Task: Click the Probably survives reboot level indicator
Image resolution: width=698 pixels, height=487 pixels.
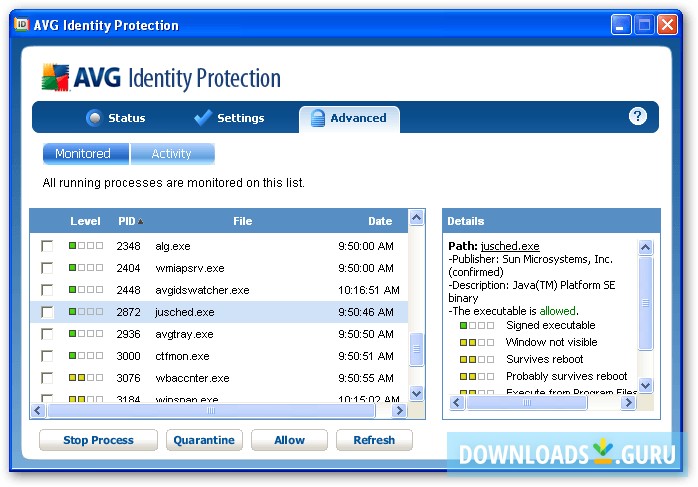Action: [477, 376]
